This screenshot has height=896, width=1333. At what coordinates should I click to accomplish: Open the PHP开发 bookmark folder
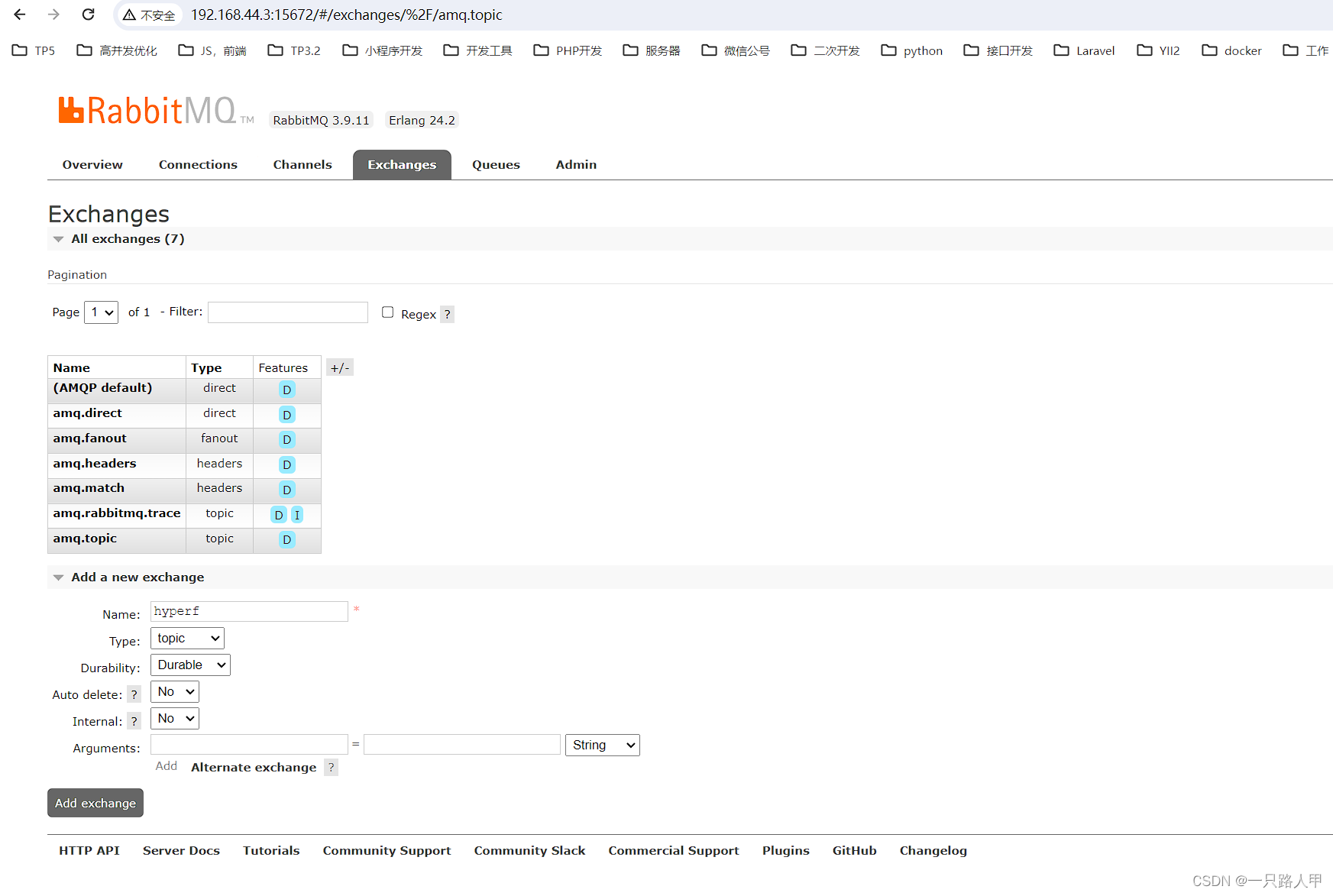(568, 50)
